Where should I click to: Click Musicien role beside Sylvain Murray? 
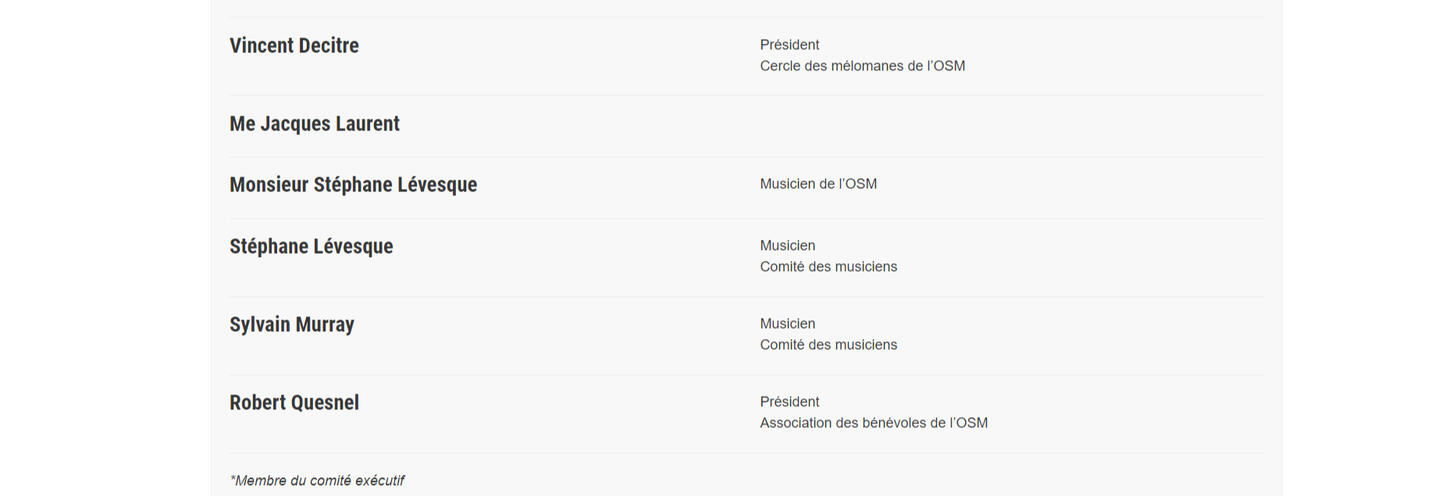pyautogui.click(x=787, y=324)
